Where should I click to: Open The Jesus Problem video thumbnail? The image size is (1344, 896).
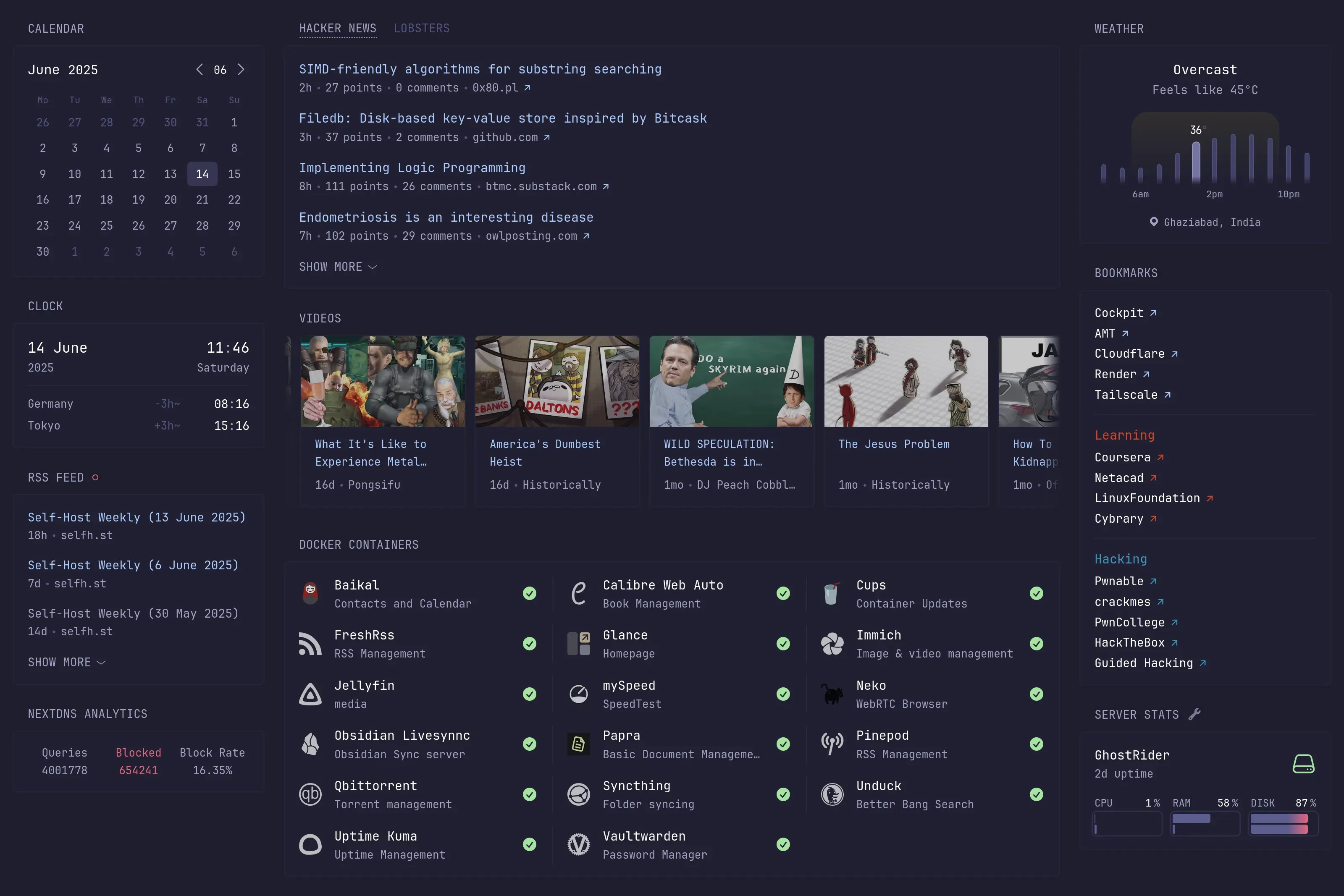tap(906, 381)
